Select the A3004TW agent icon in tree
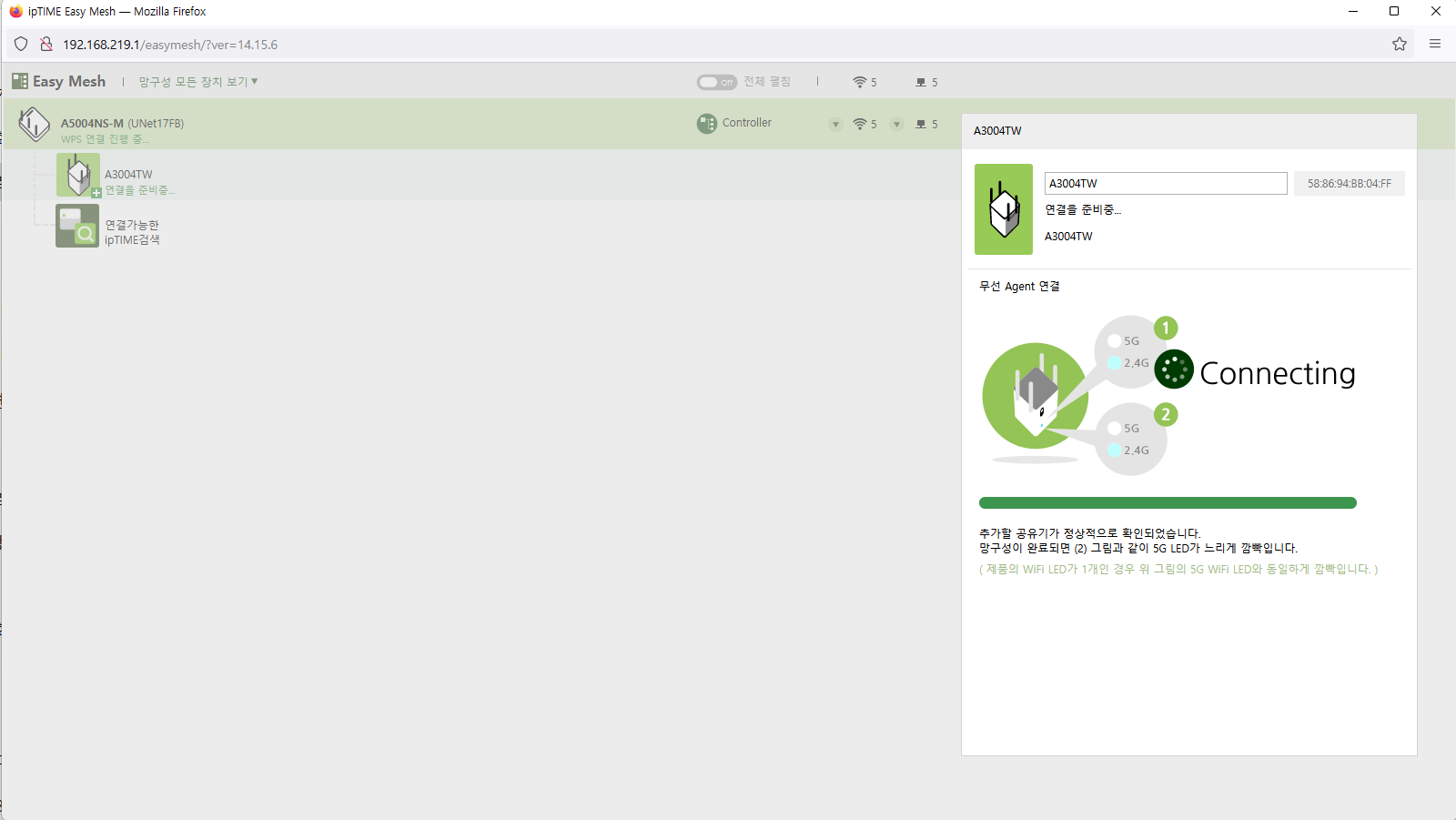This screenshot has width=1456, height=820. pos(78,175)
